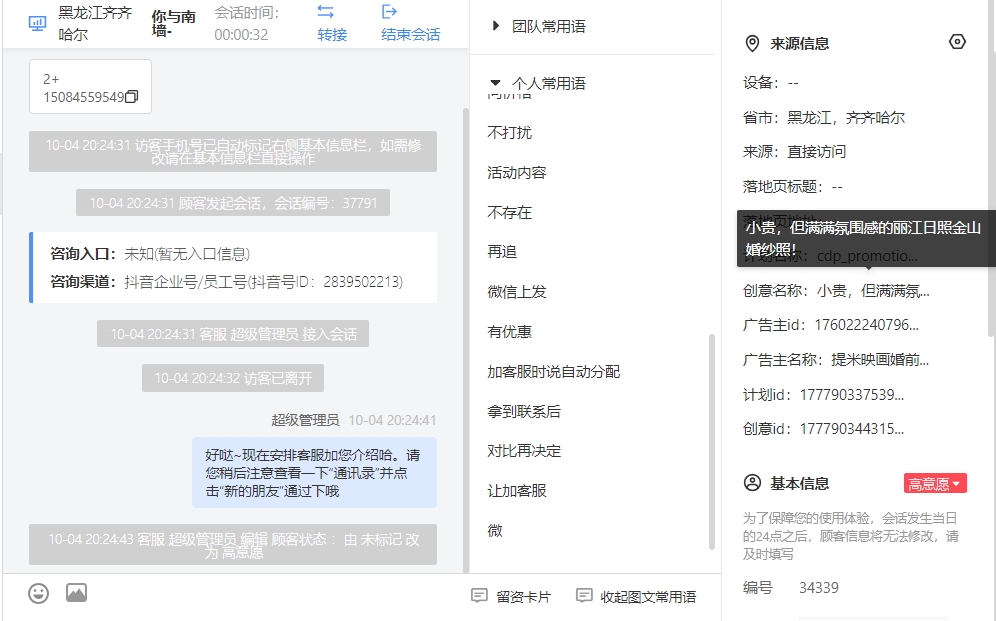
Task: Open the hexagon settings icon in 来源信息
Action: tap(957, 42)
